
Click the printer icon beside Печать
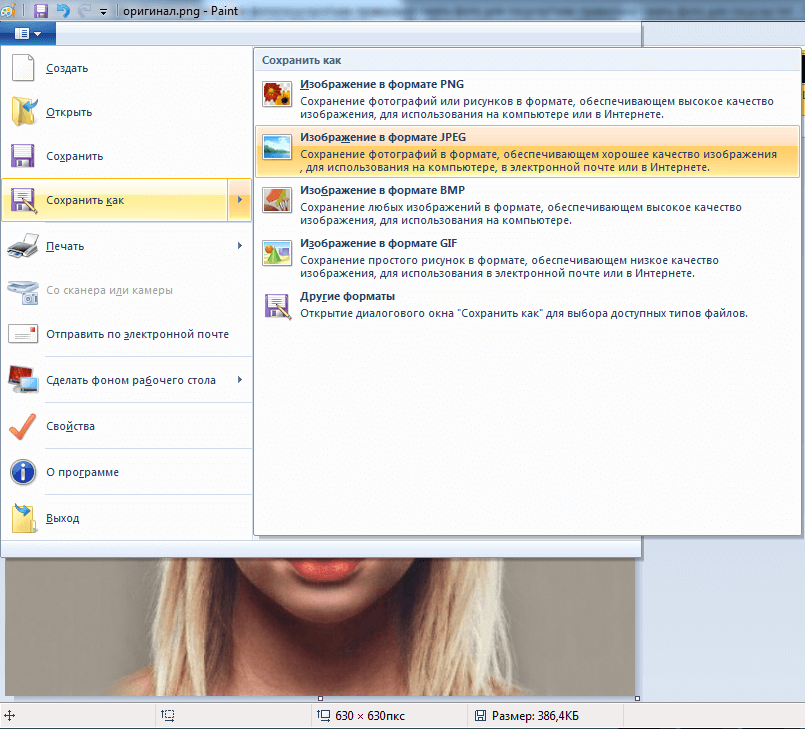pos(23,245)
